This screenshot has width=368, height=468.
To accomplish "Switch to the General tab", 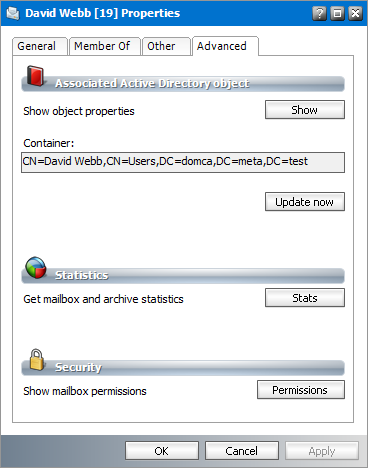I will pyautogui.click(x=39, y=46).
